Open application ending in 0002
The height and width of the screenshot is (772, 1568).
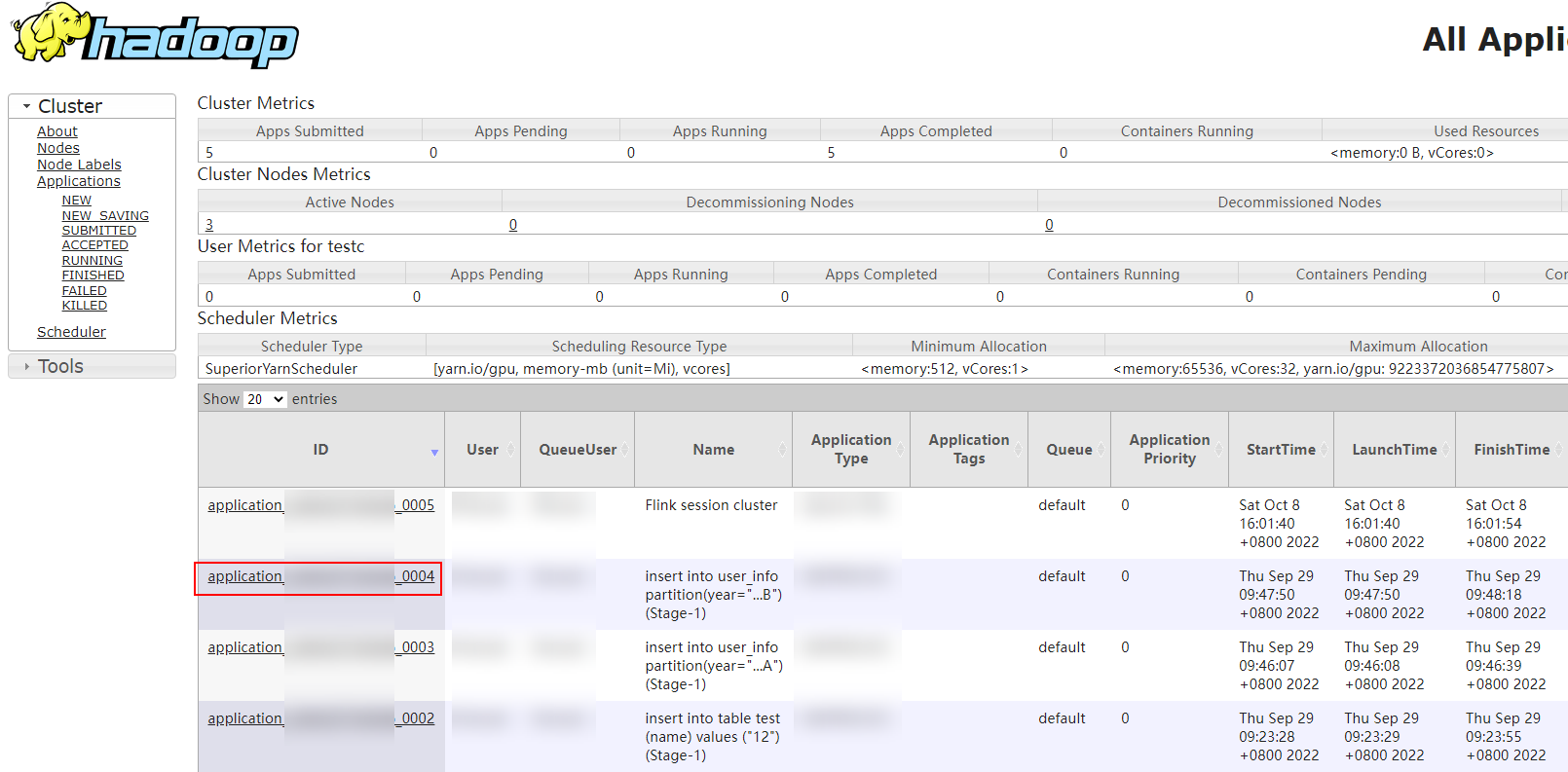coord(418,718)
